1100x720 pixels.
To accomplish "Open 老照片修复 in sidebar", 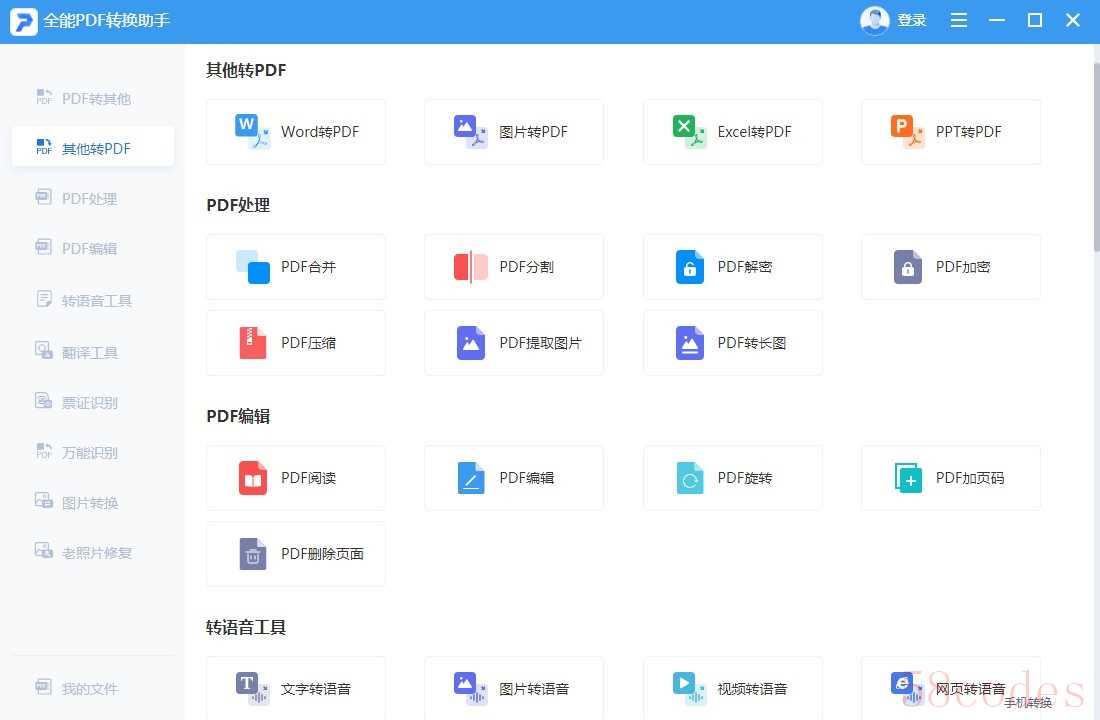I will point(93,552).
